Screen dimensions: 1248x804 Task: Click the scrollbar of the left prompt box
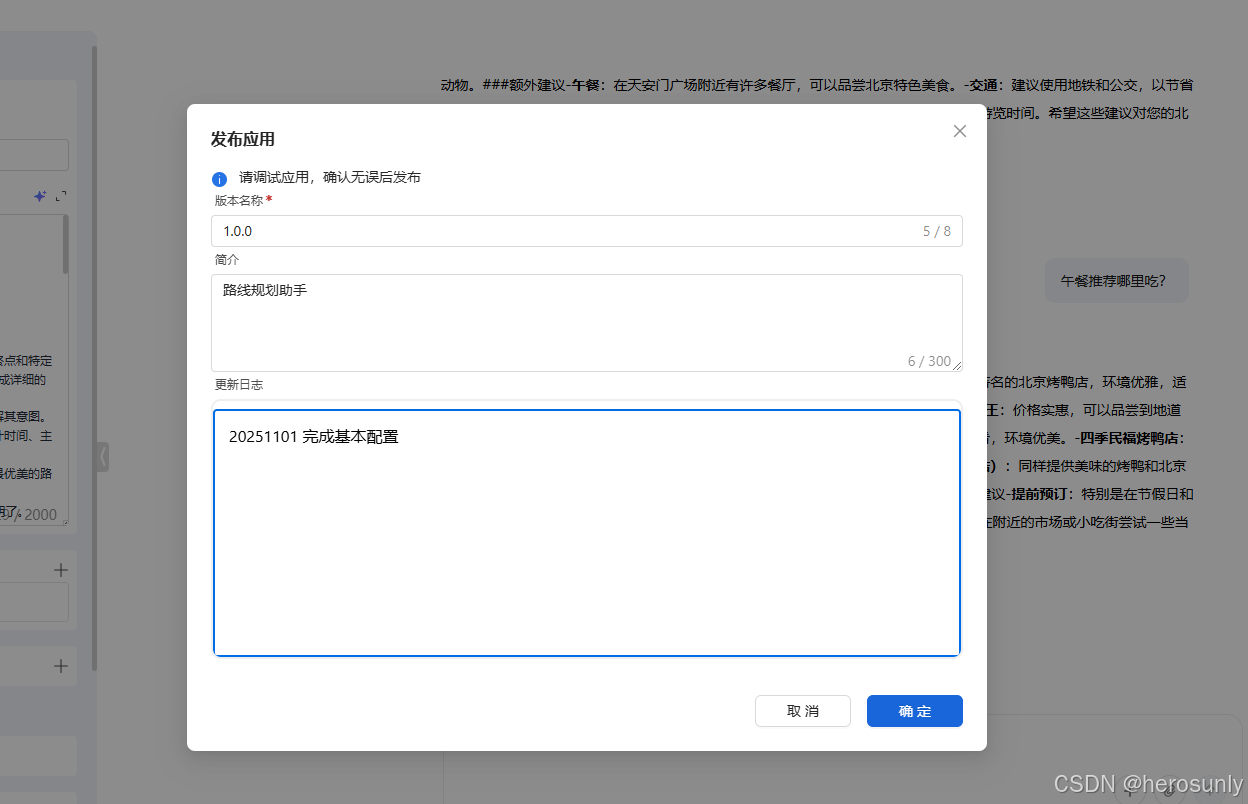[x=66, y=245]
